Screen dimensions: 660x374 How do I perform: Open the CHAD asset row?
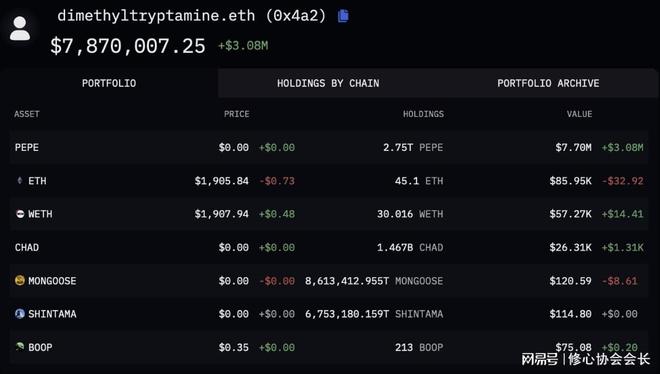point(329,247)
